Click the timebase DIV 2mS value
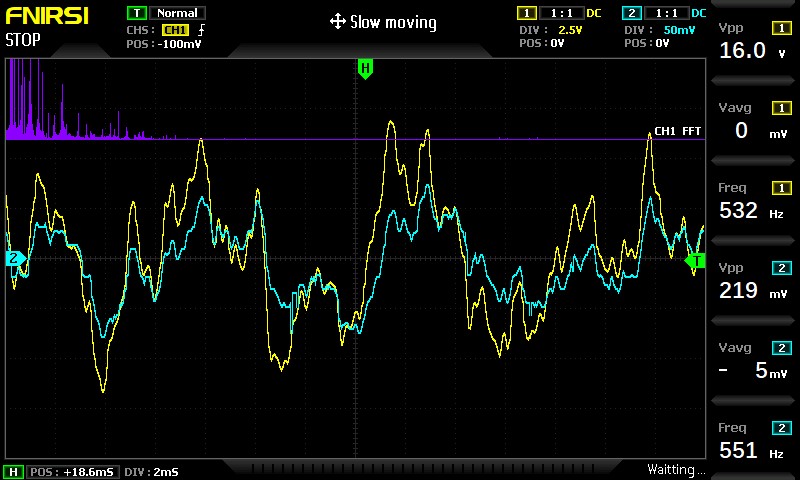Viewport: 800px width, 480px height. pyautogui.click(x=150, y=471)
